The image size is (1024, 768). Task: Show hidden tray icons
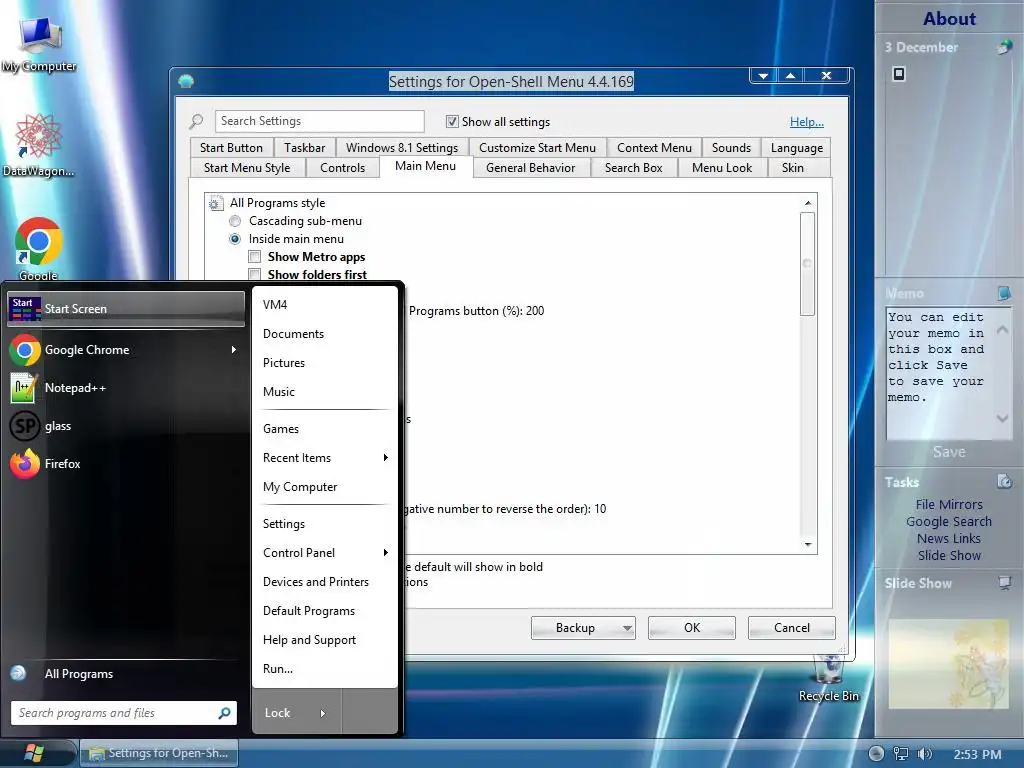click(x=876, y=754)
